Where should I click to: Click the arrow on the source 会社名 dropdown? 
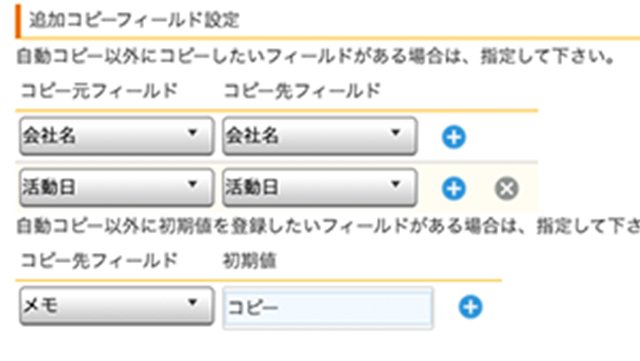pos(192,133)
